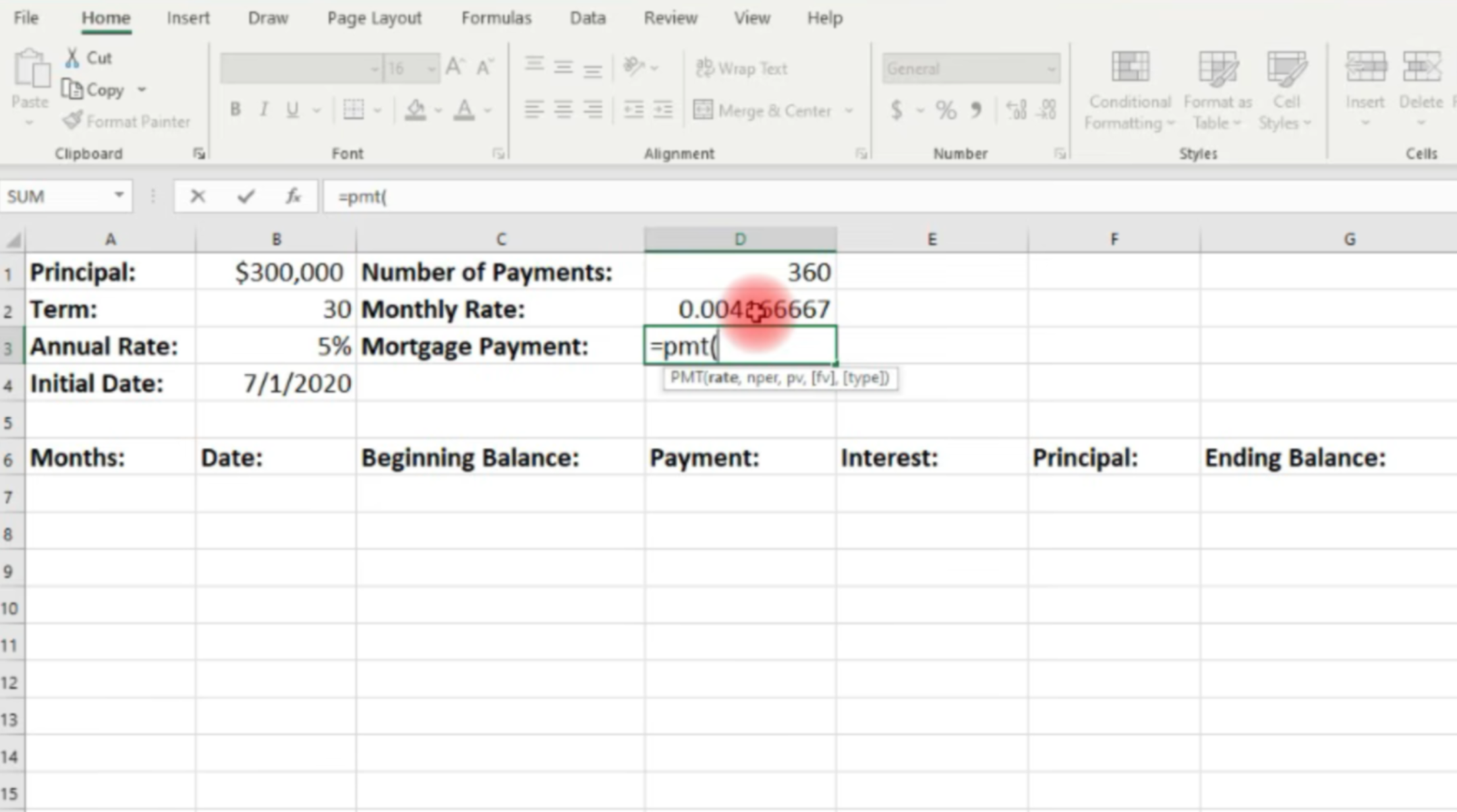Expand the Name Box dropdown arrow
The height and width of the screenshot is (812, 1457).
coord(119,196)
